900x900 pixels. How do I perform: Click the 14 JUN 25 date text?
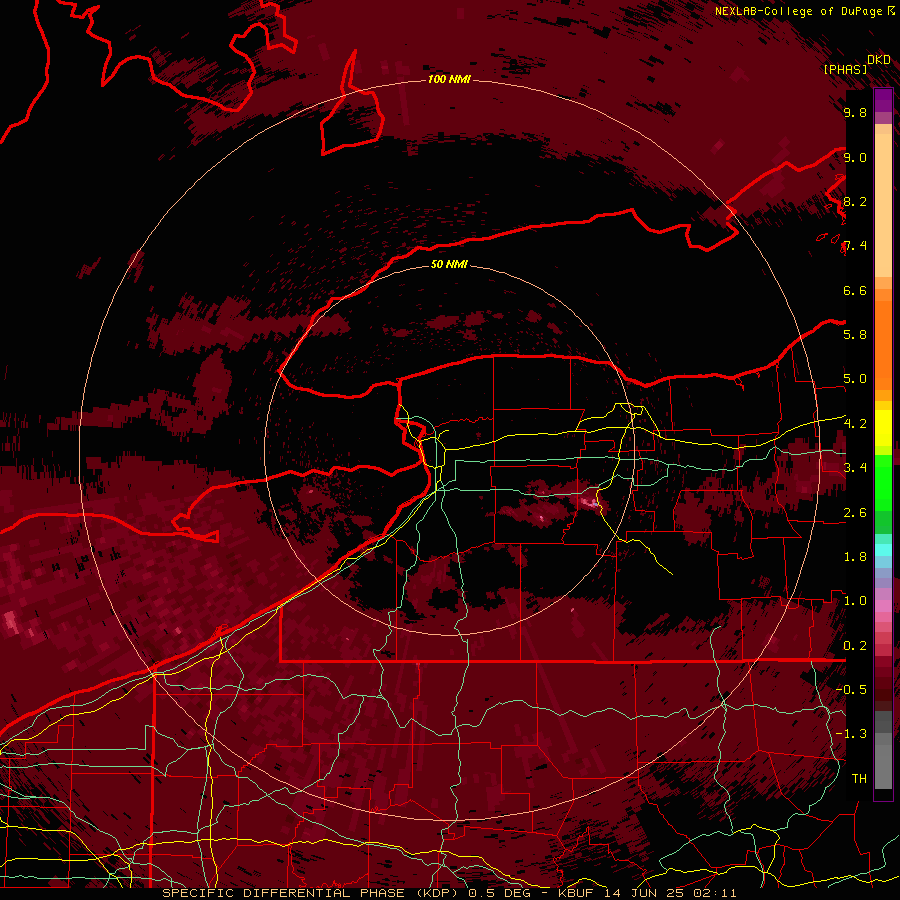coord(645,893)
